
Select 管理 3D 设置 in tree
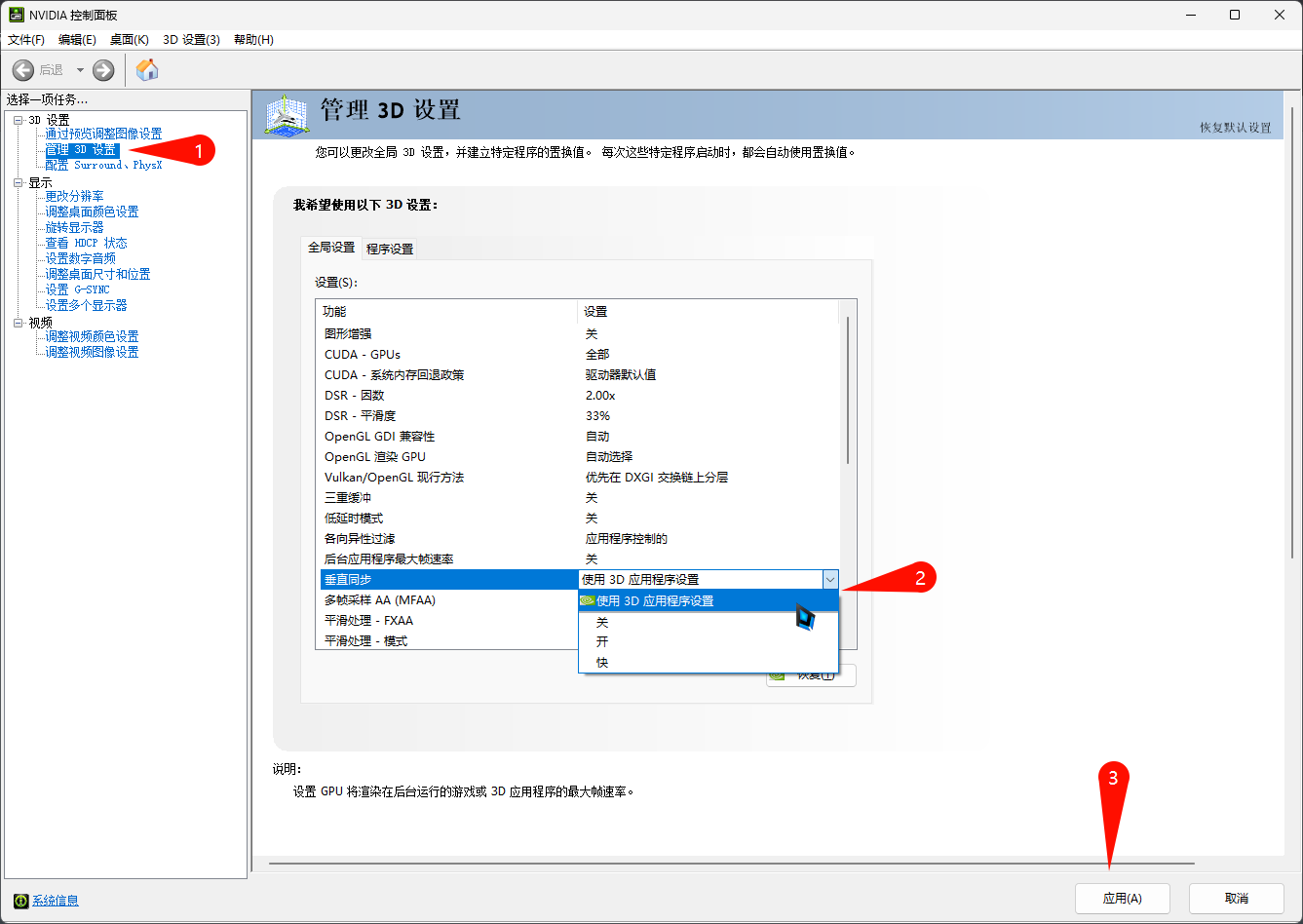81,150
